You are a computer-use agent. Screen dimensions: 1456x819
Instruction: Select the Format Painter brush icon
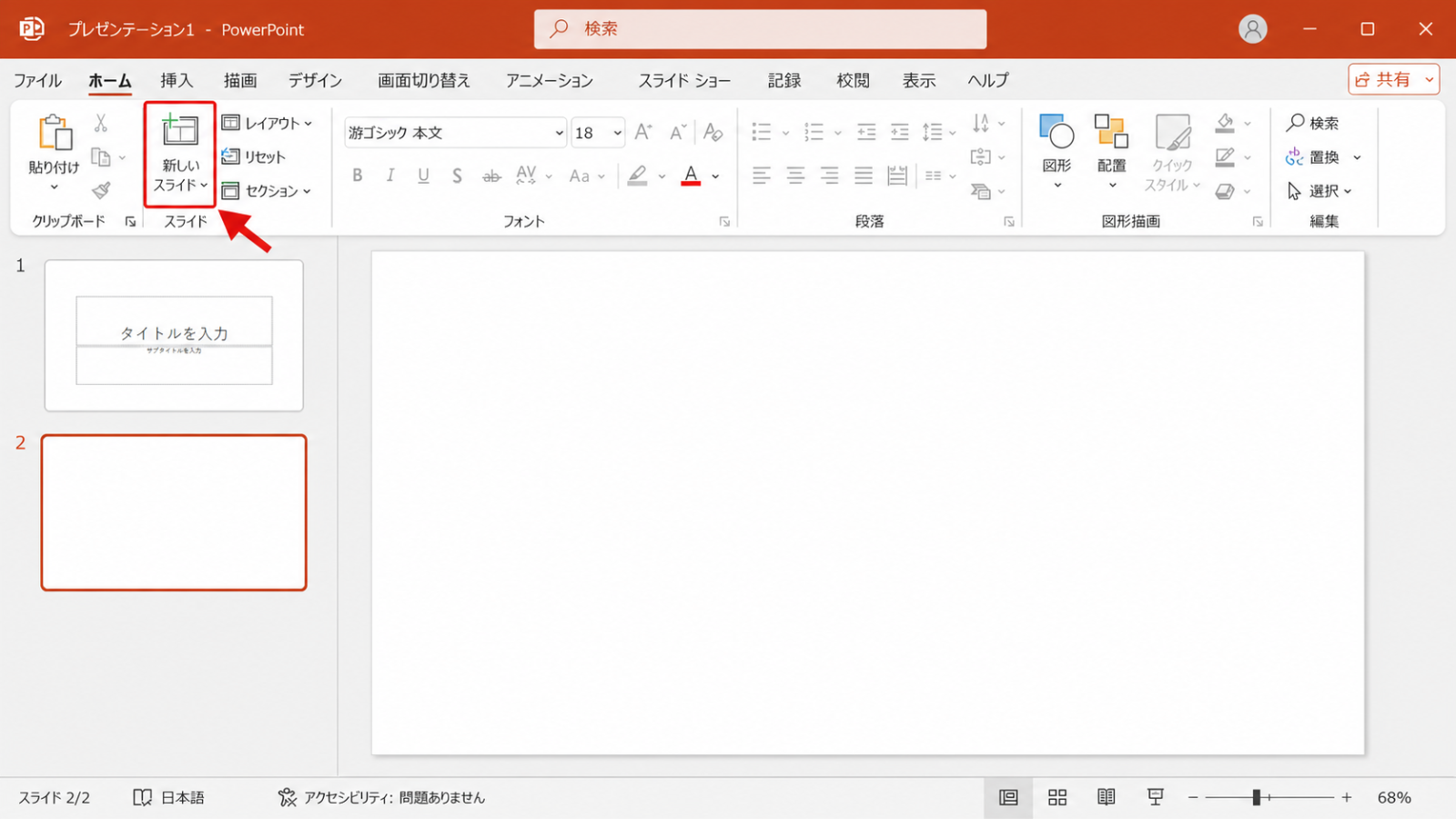tap(101, 190)
